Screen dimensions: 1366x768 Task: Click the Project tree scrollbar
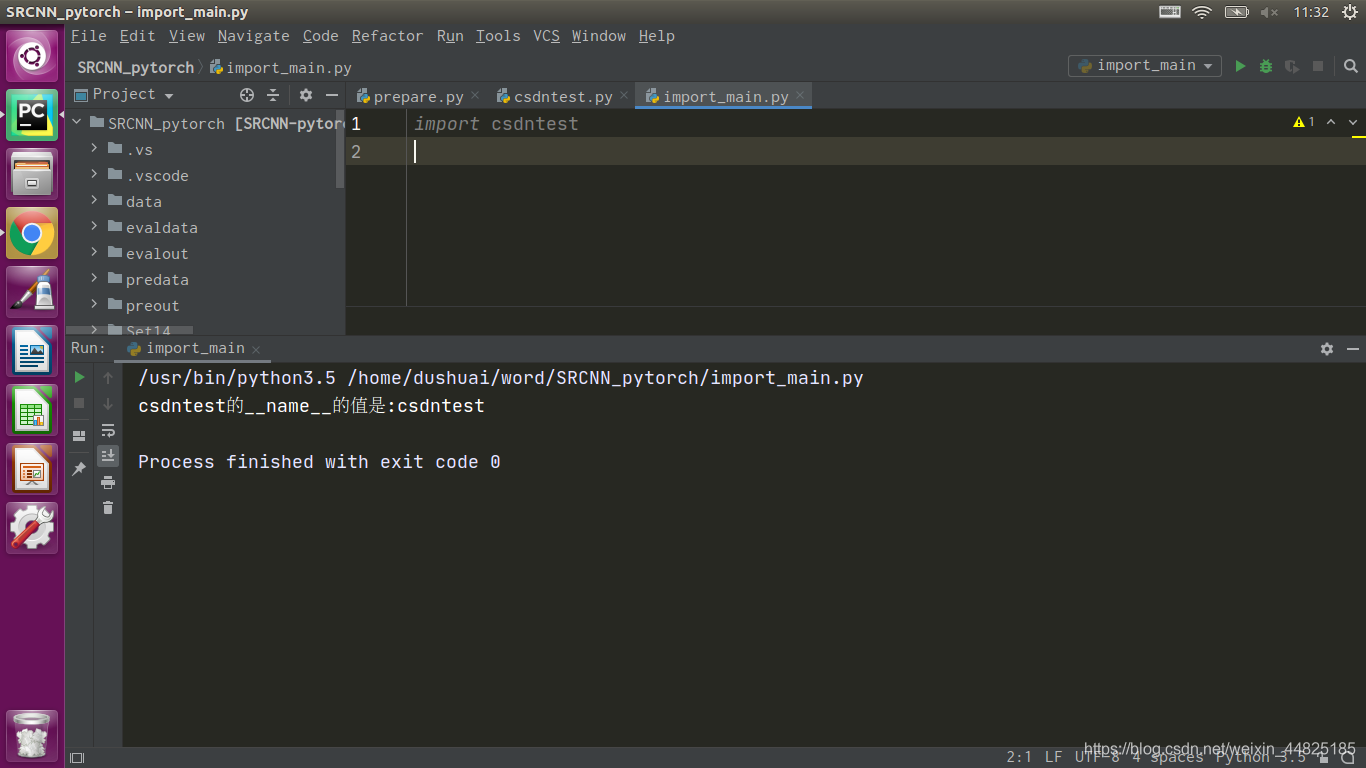coord(340,150)
